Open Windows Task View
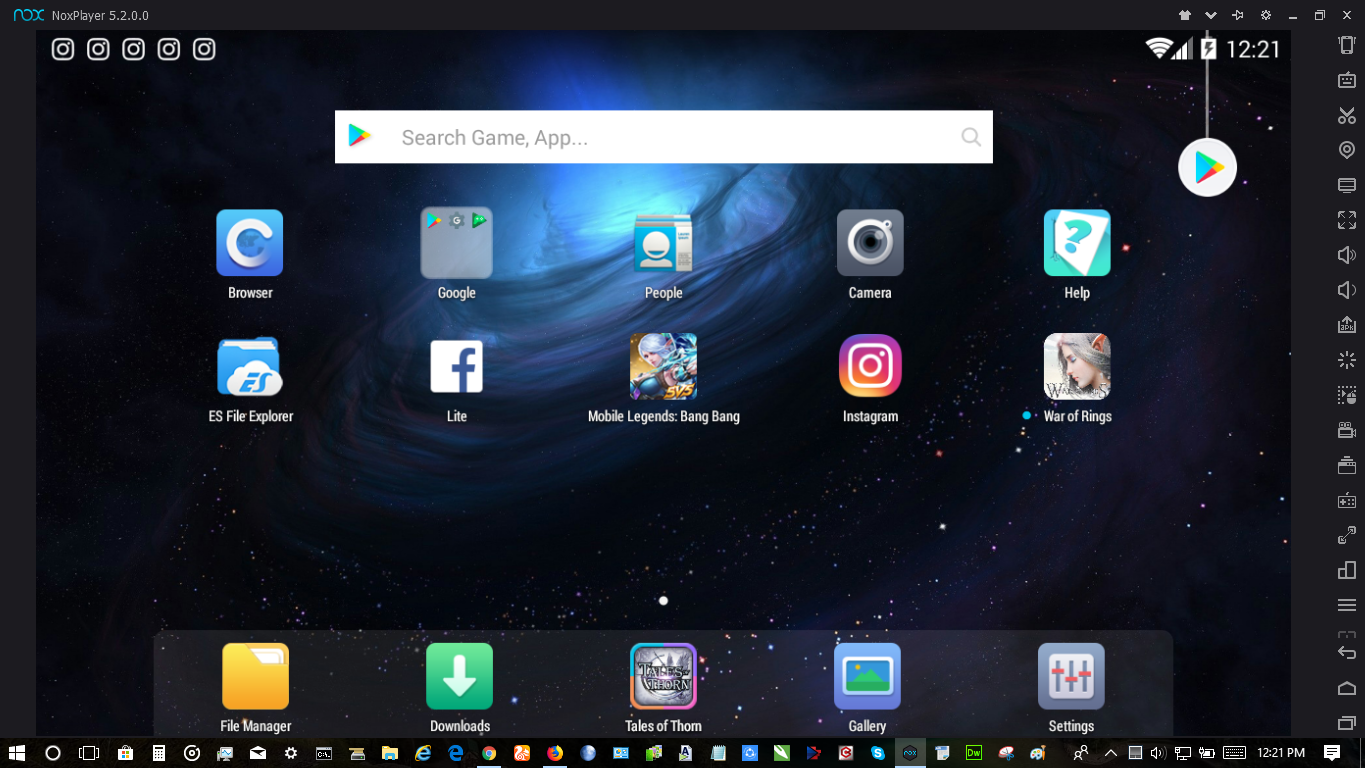1365x768 pixels. (89, 753)
